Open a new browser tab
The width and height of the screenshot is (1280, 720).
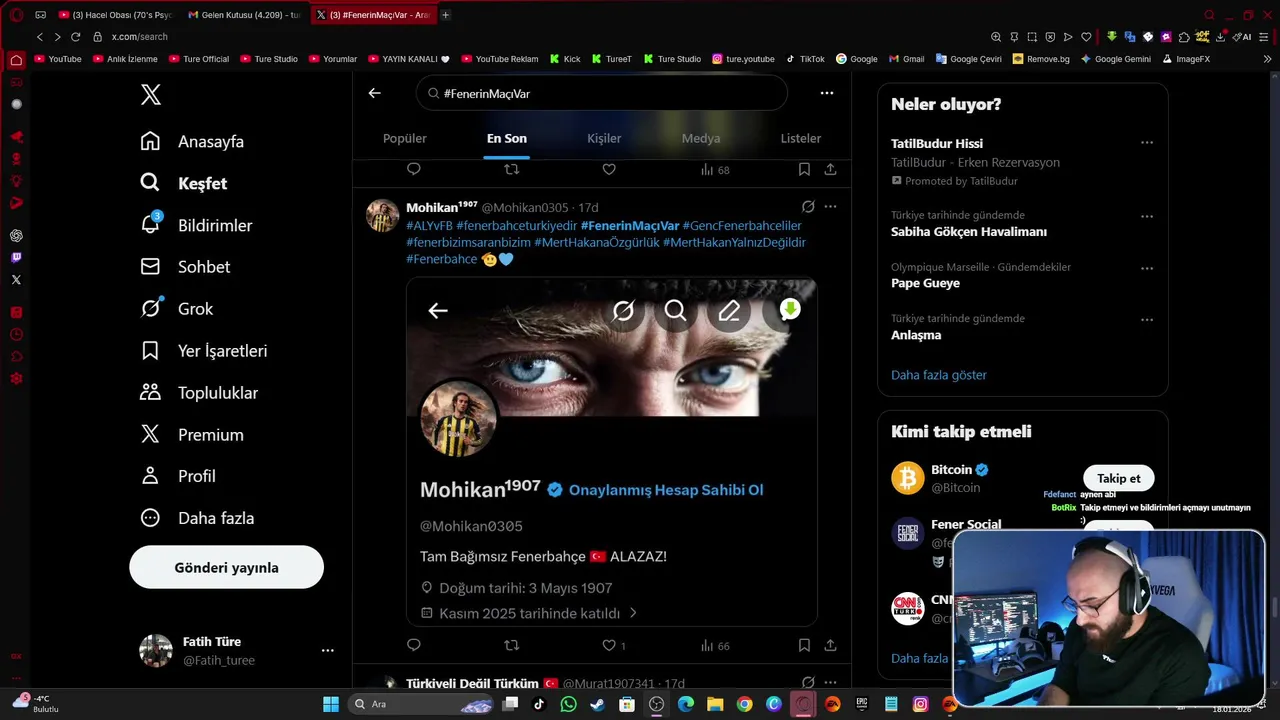445,15
